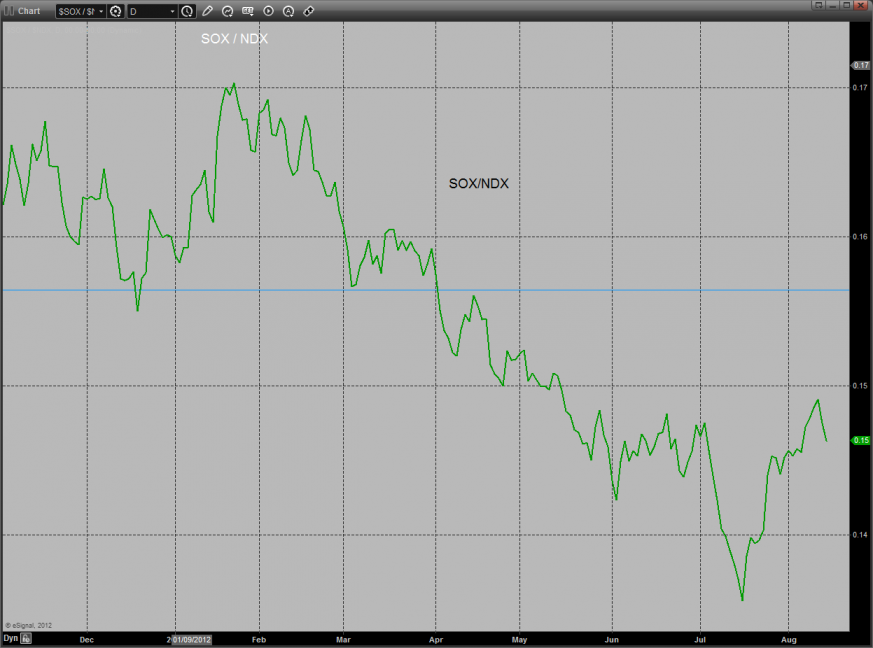Image resolution: width=873 pixels, height=648 pixels.
Task: Click the SOX/NDX text label mid-chart
Action: 479,183
